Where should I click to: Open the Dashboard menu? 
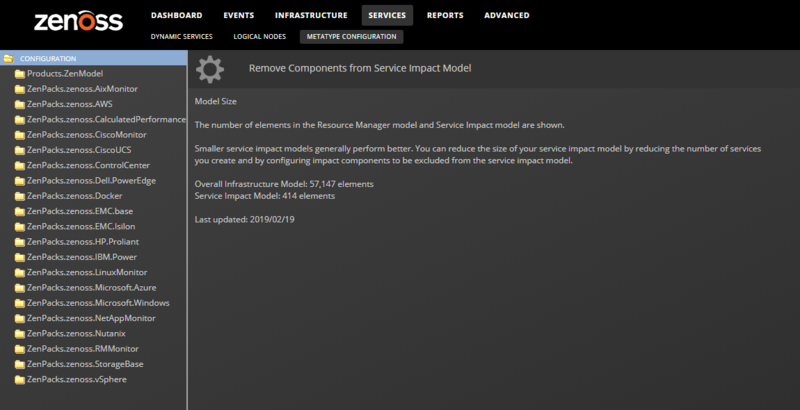point(177,15)
